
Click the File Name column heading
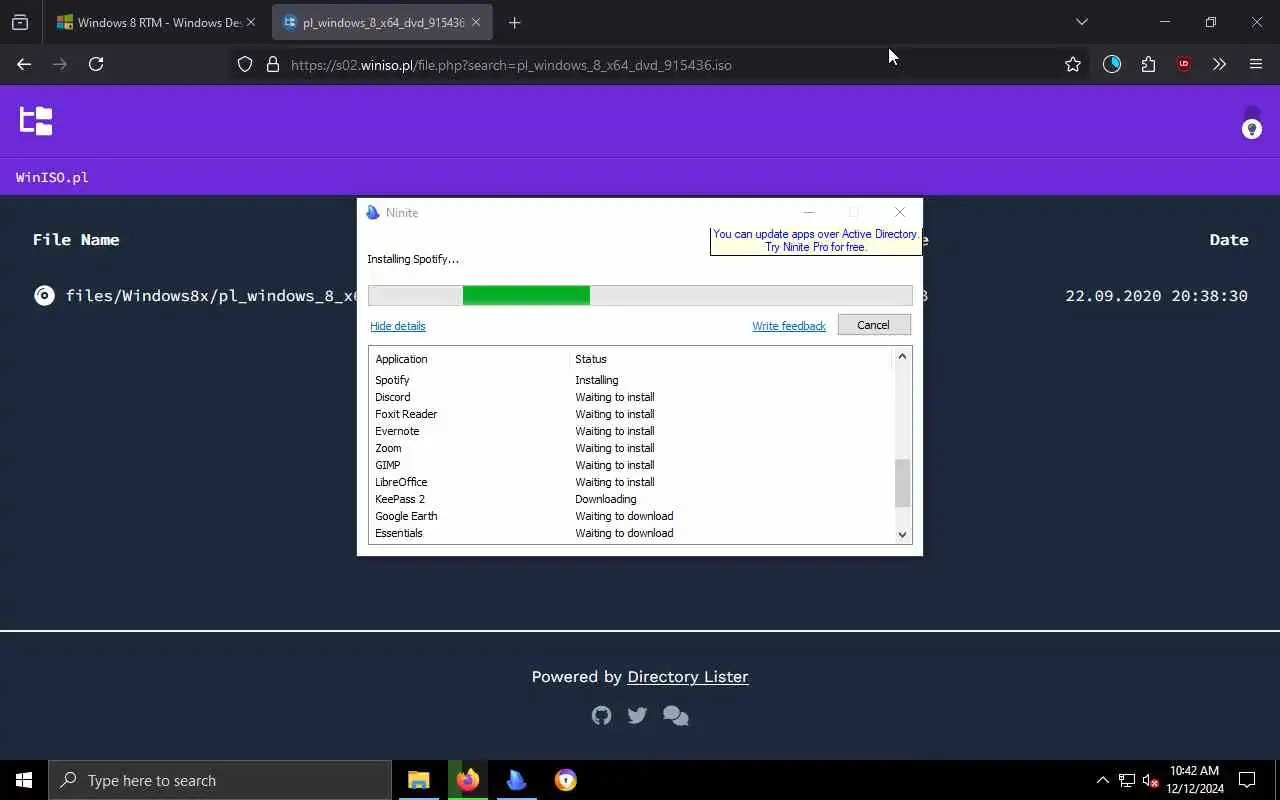tap(76, 240)
